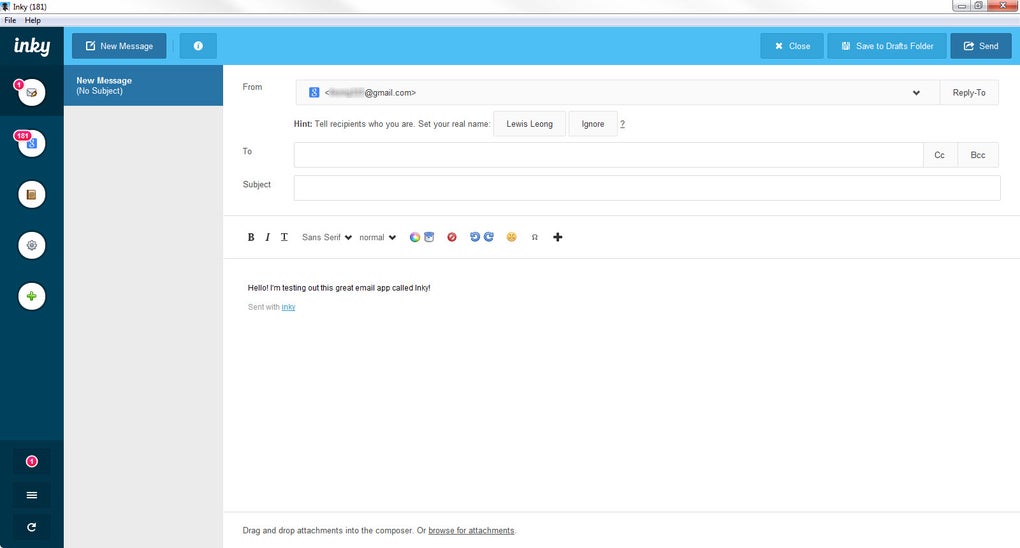Screen dimensions: 1020x548
Task: Show the Bcc field
Action: pyautogui.click(x=978, y=155)
